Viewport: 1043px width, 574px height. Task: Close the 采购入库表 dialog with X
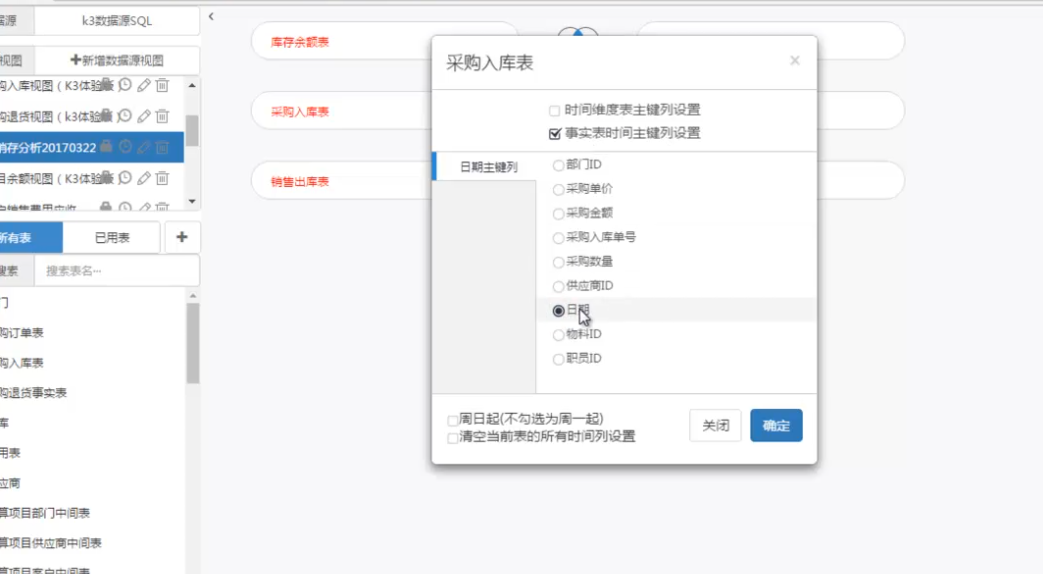[795, 61]
